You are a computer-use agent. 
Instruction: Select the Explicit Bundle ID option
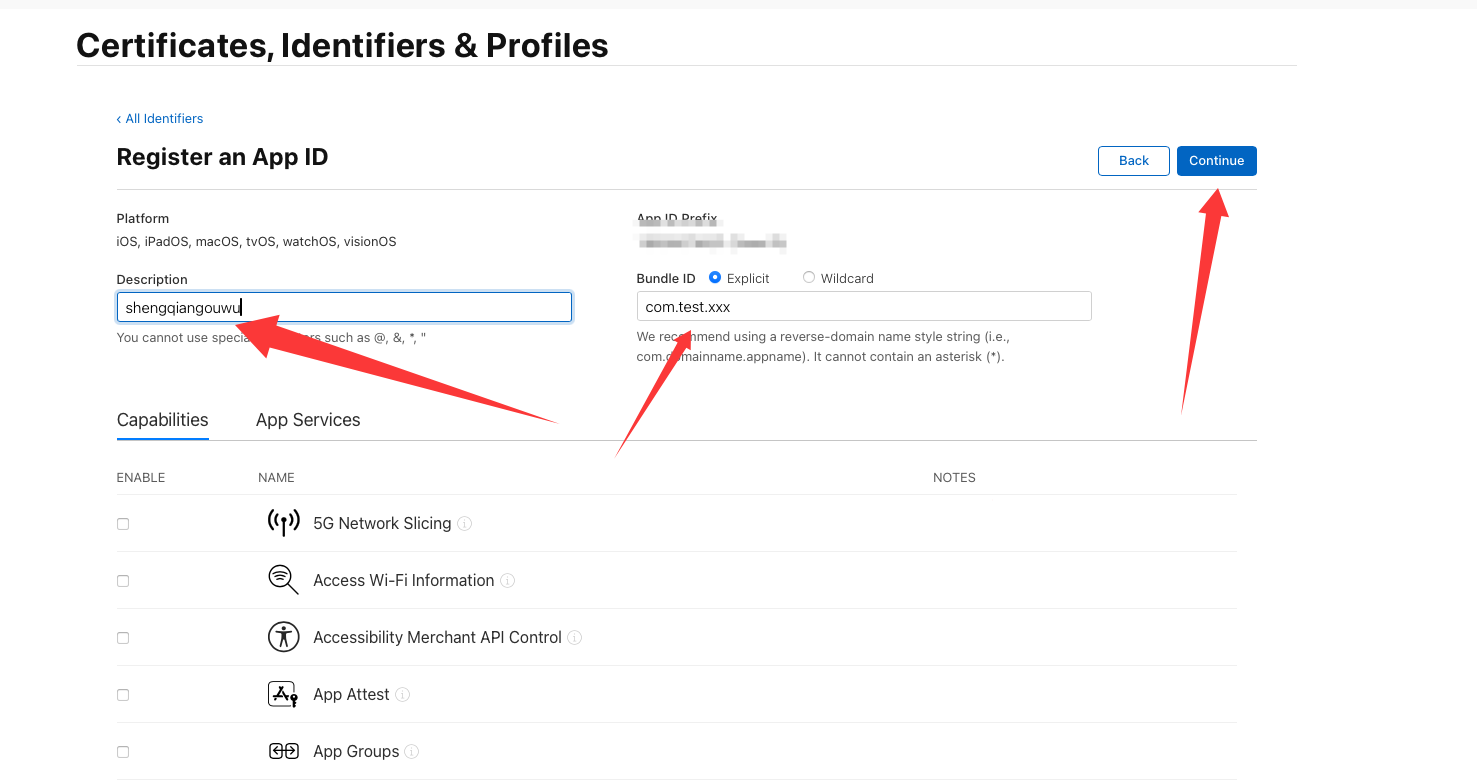point(715,278)
